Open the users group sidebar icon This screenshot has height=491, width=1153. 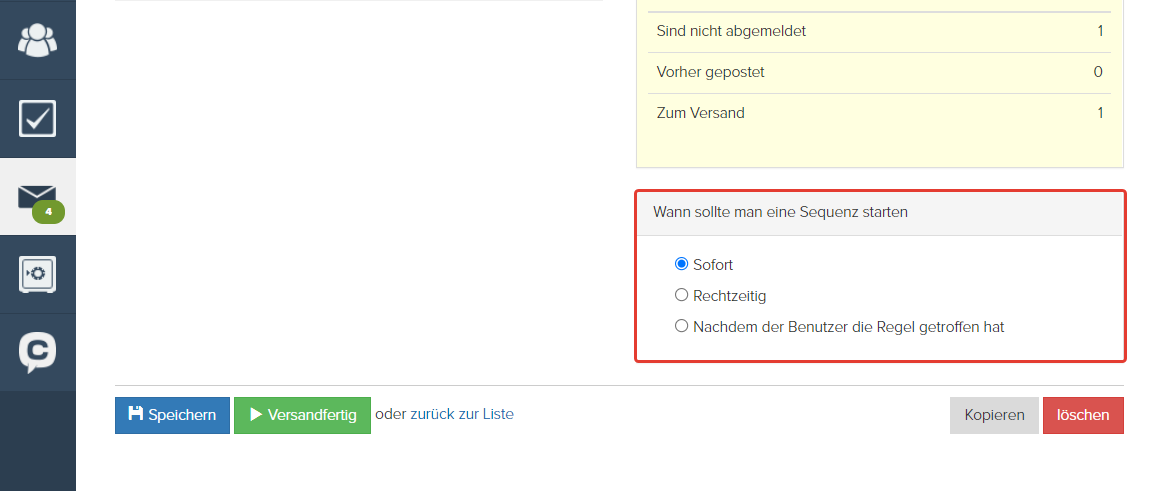coord(38,40)
